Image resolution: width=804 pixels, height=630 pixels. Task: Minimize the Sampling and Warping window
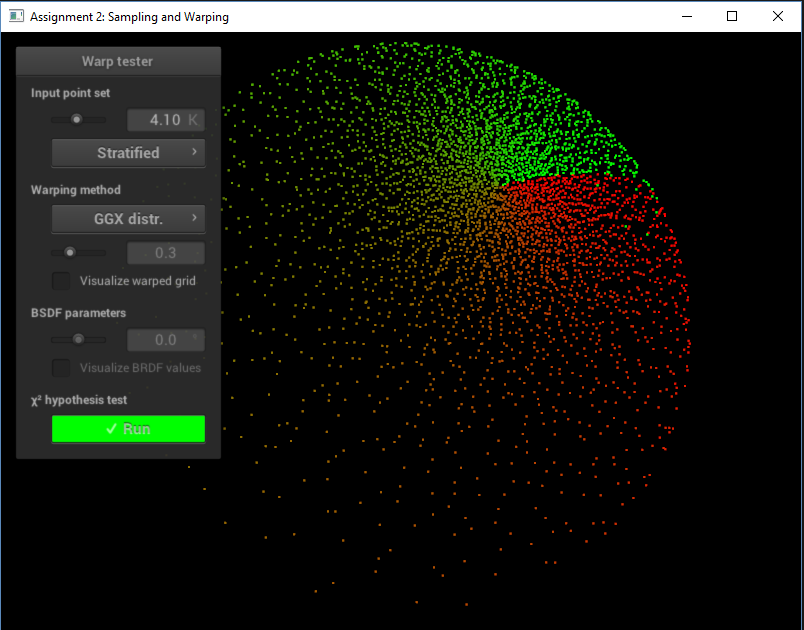tap(687, 16)
